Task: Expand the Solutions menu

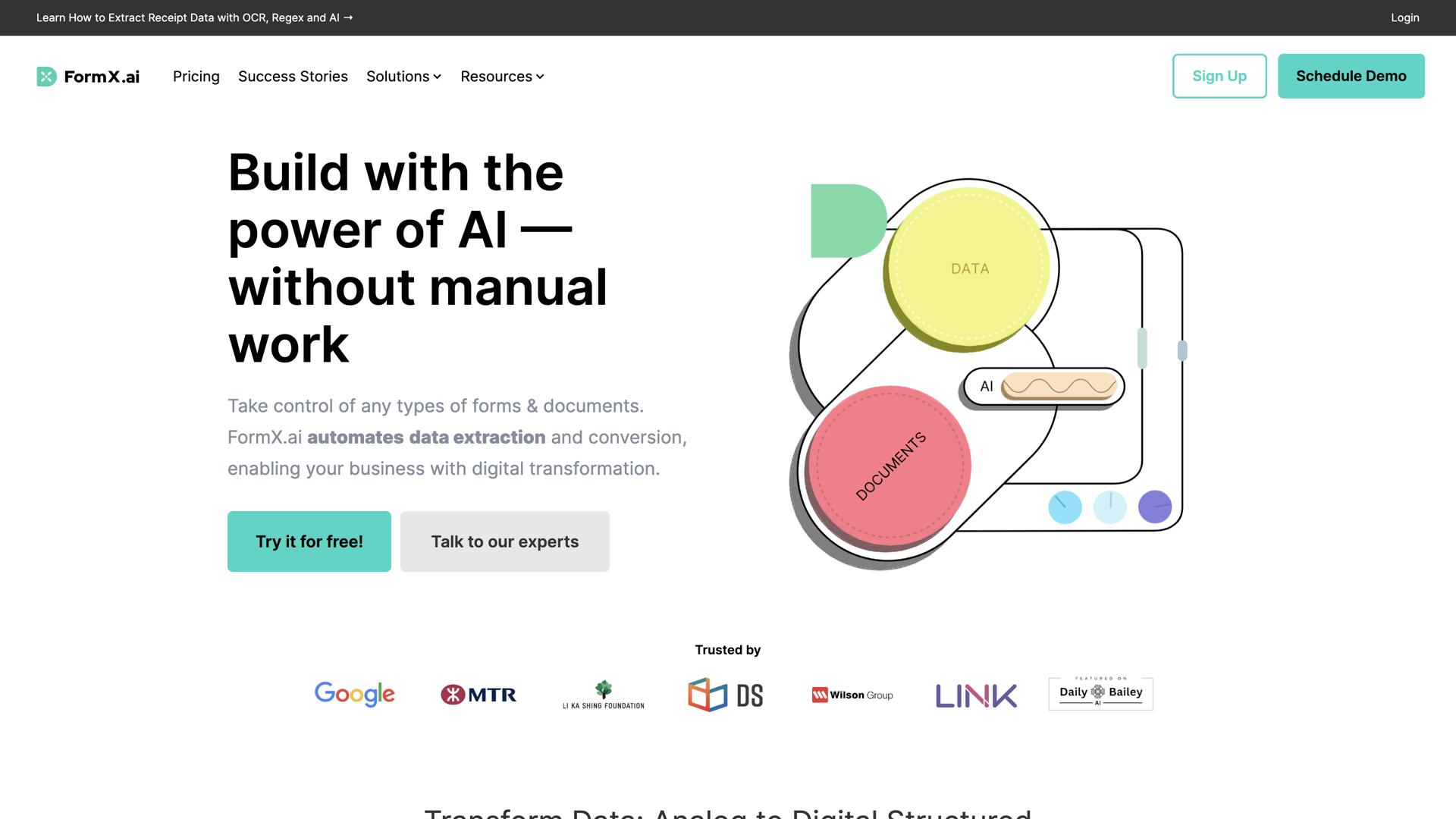Action: 403,76
